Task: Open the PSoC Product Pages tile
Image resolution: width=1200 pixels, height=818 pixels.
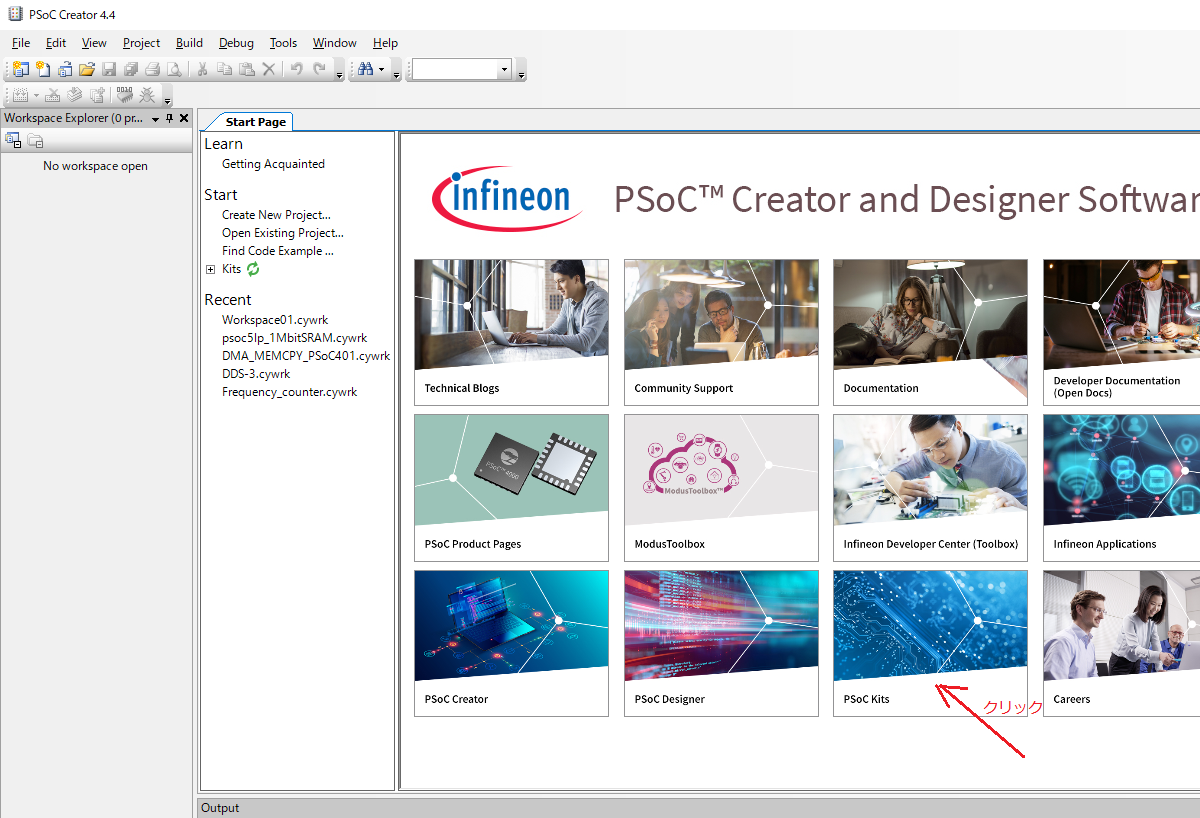Action: coord(511,488)
